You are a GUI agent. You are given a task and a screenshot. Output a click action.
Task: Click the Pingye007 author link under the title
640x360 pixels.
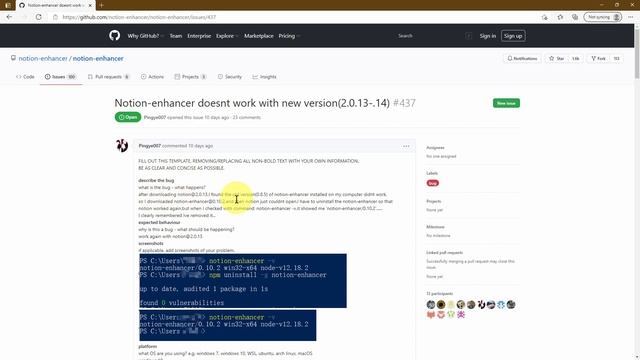(155, 118)
